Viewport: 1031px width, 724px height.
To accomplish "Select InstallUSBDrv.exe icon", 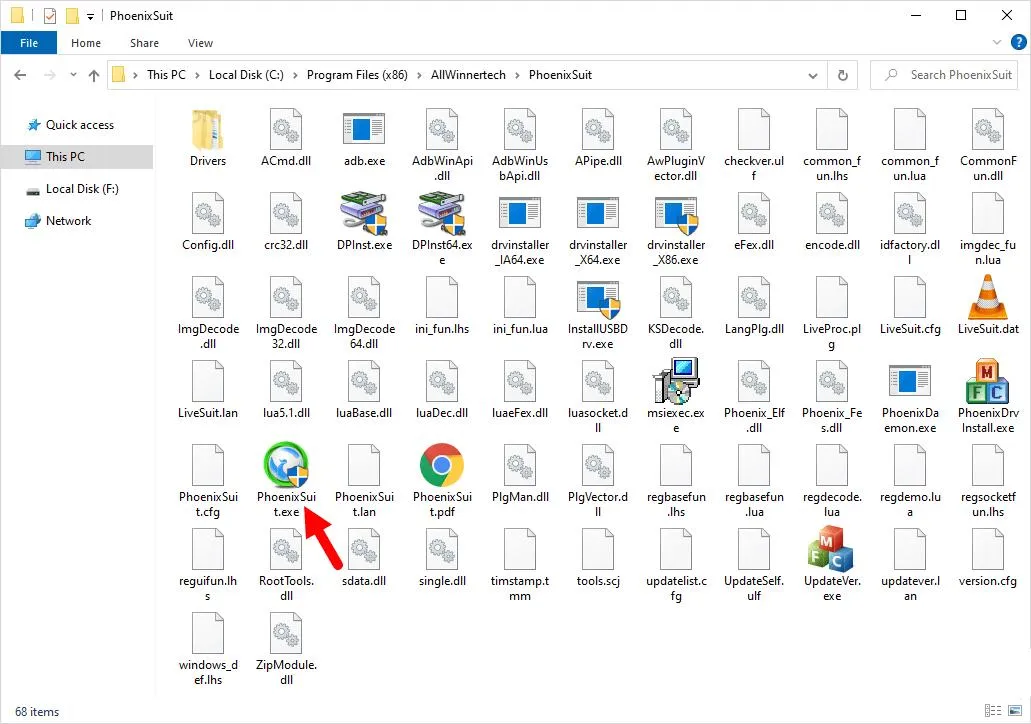I will tap(598, 298).
